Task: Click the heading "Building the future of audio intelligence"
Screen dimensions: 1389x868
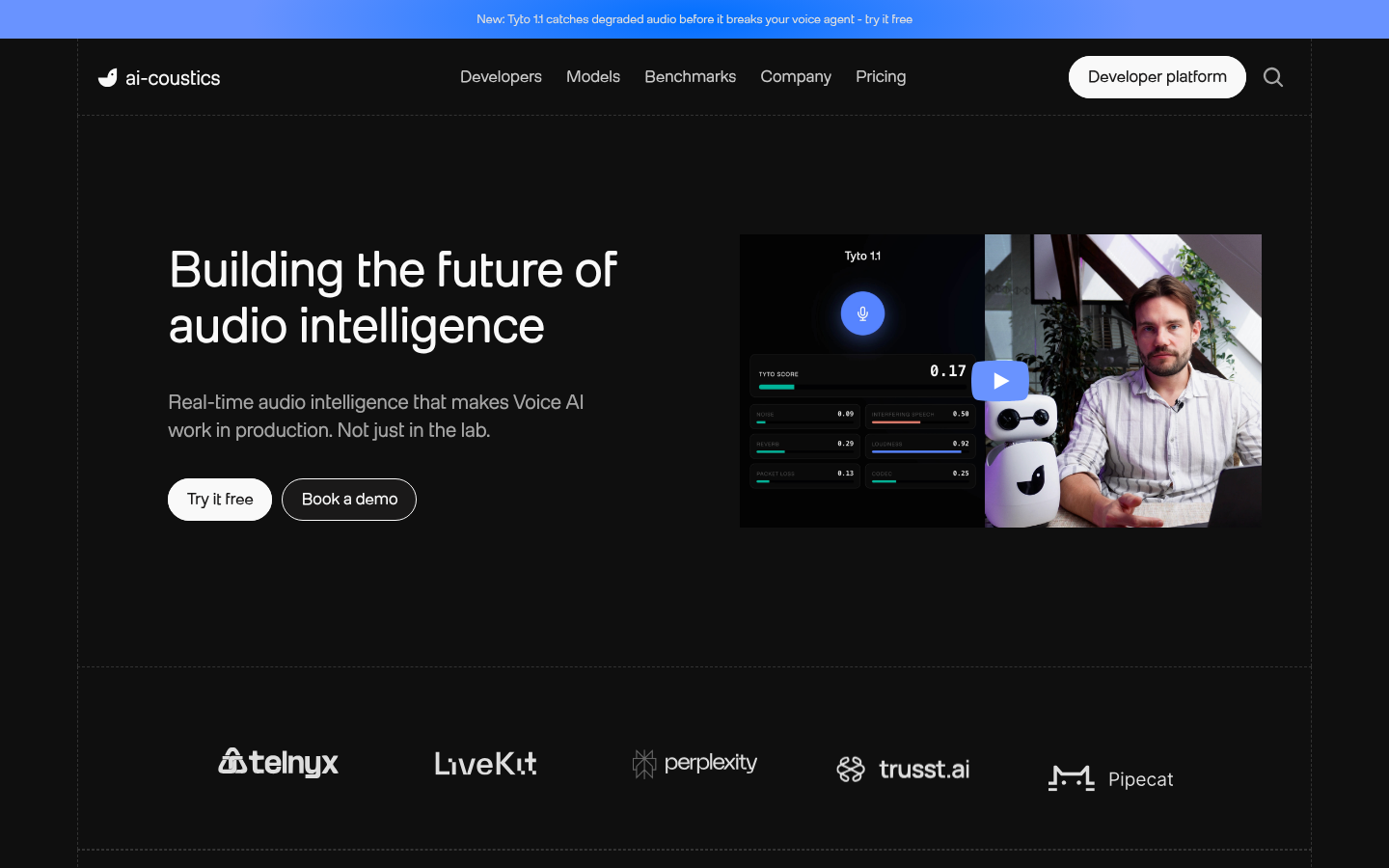Action: (393, 298)
